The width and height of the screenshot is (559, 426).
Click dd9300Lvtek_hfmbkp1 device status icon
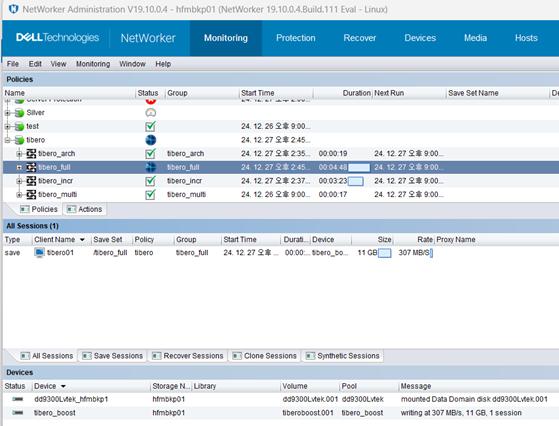click(18, 399)
